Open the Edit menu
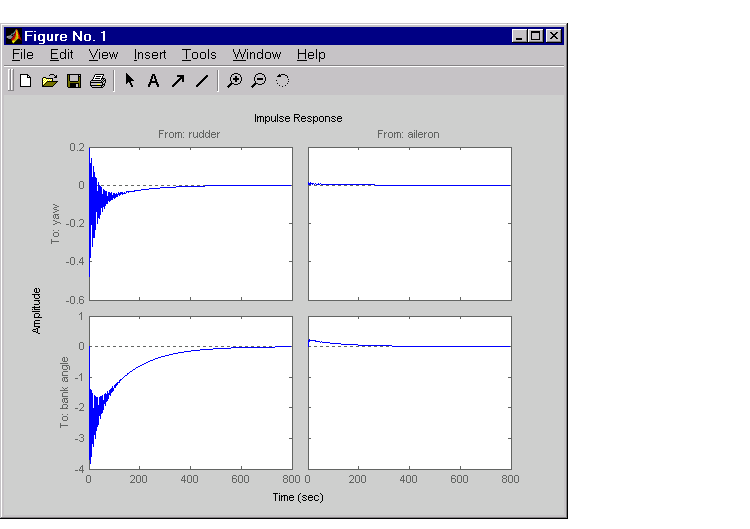Image resolution: width=750 pixels, height=529 pixels. point(61,55)
